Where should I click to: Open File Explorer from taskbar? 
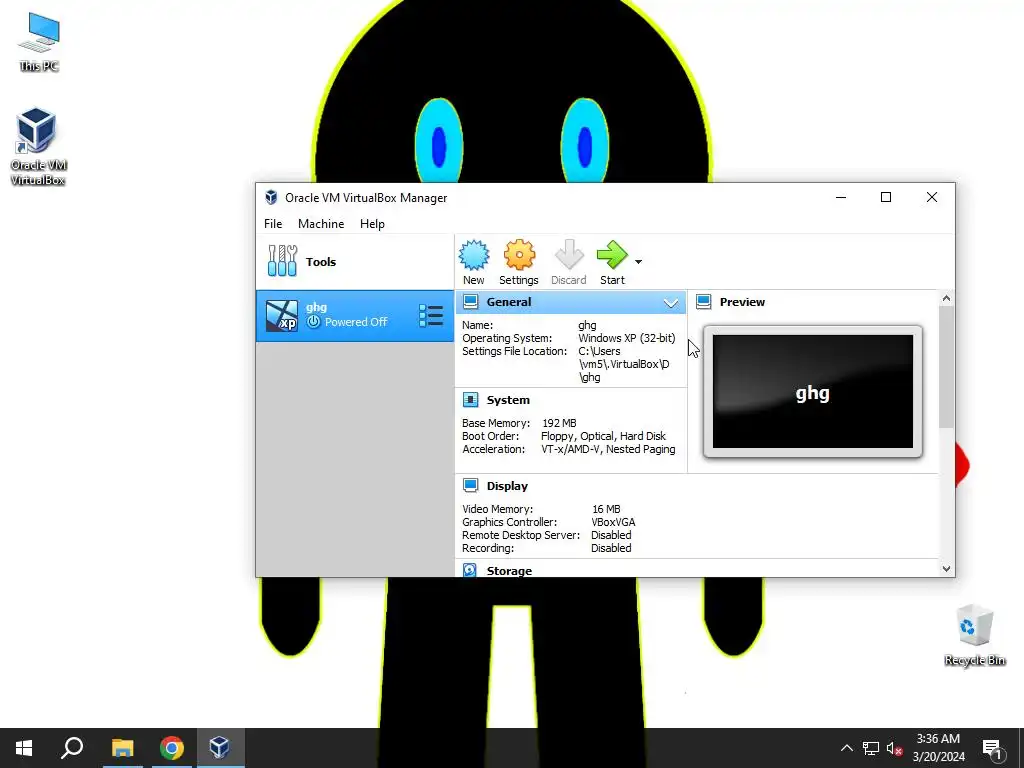122,748
